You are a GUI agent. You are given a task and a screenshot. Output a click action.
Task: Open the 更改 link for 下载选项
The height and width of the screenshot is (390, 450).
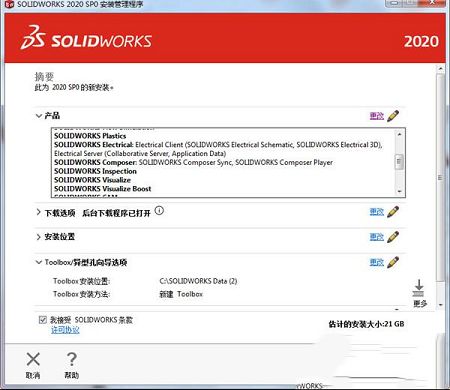377,212
